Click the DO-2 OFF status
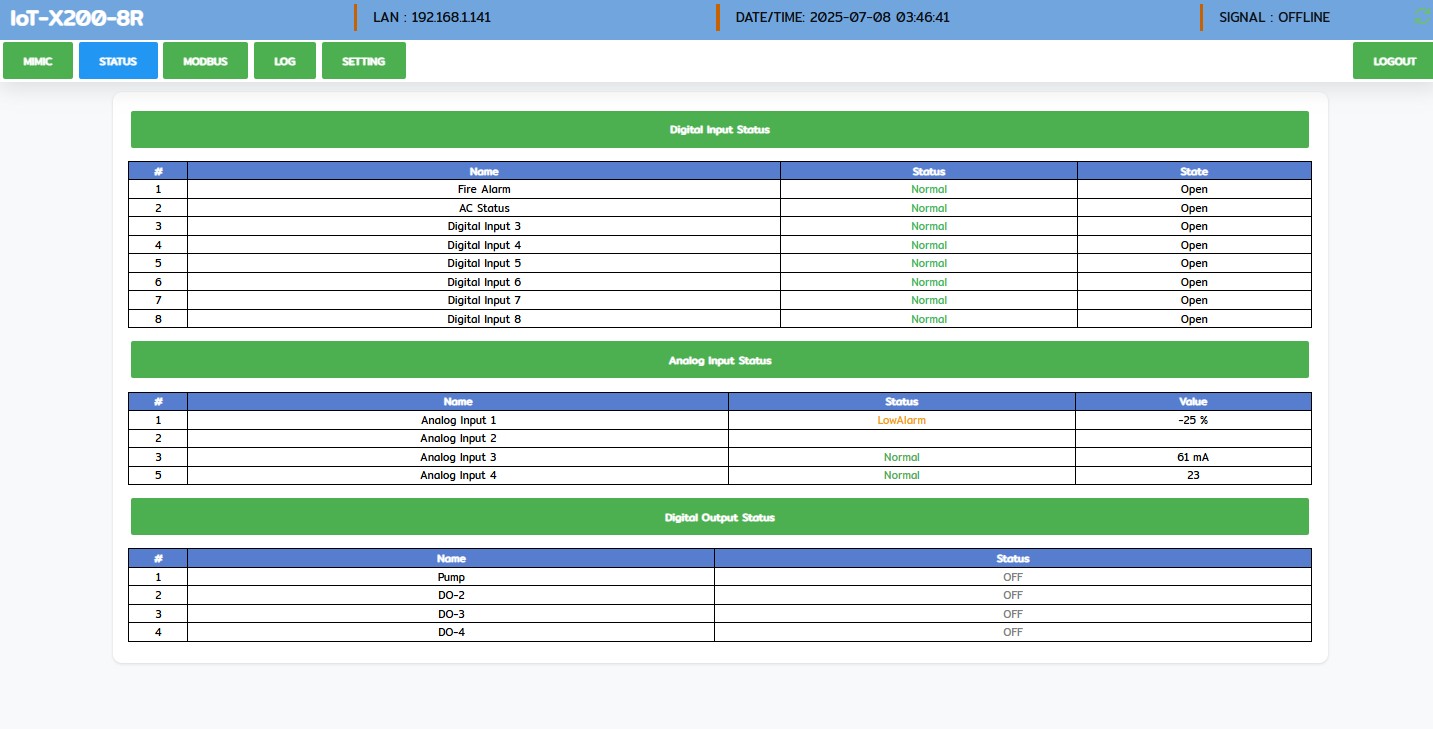 click(x=1012, y=595)
